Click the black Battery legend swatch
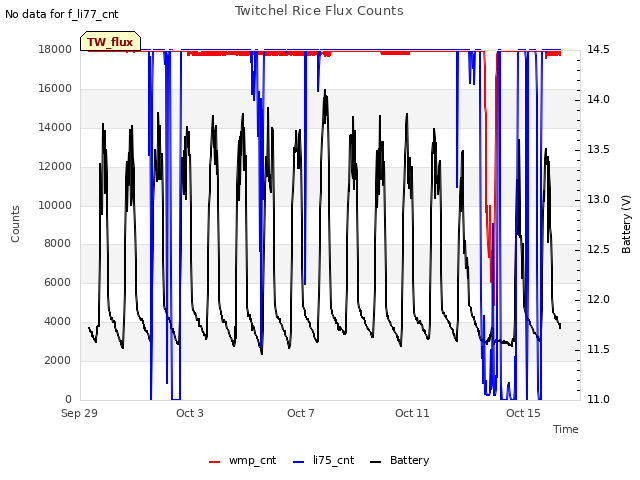Viewport: 640px width, 480px height. [376, 462]
